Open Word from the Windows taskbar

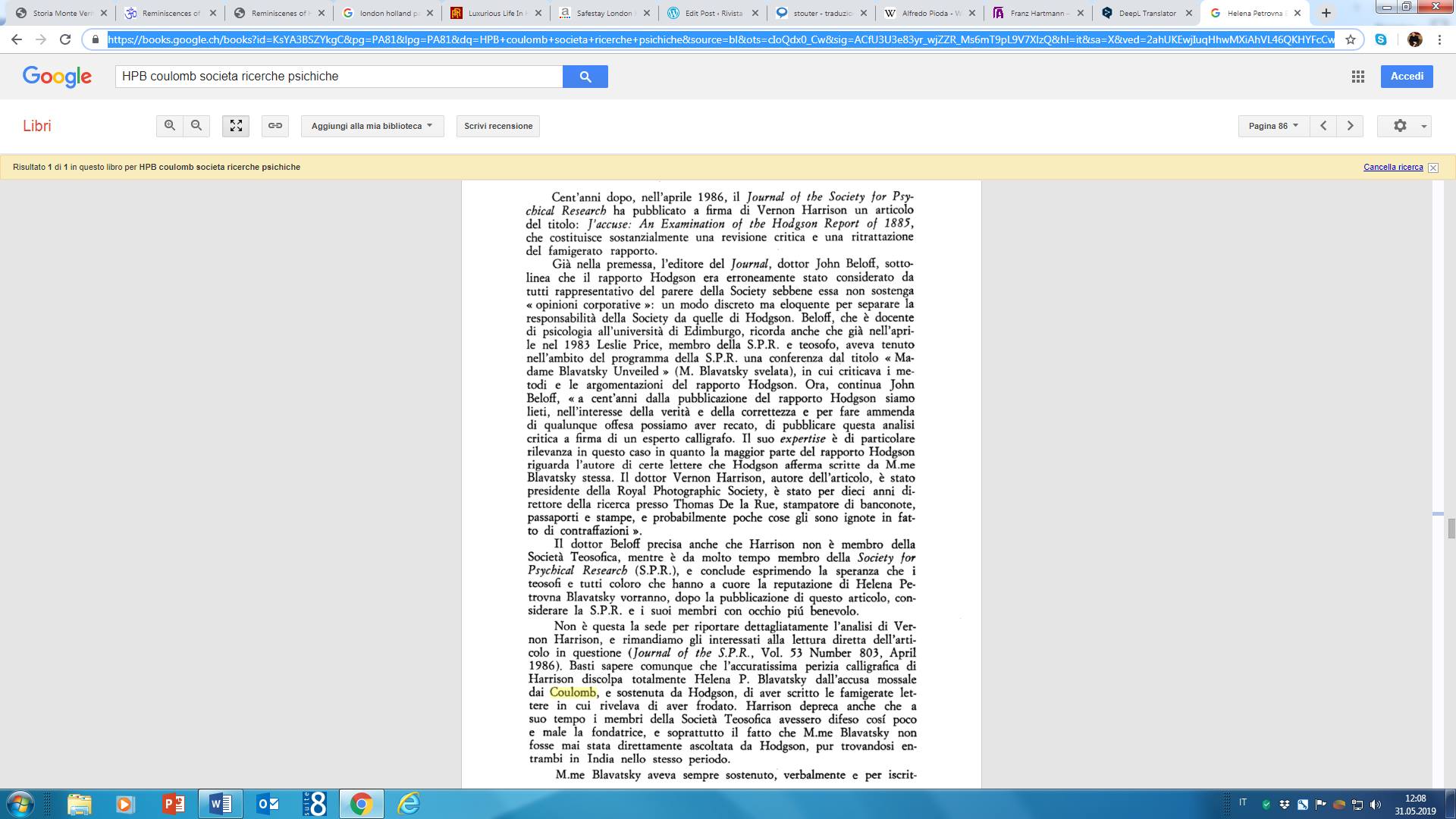click(x=221, y=804)
